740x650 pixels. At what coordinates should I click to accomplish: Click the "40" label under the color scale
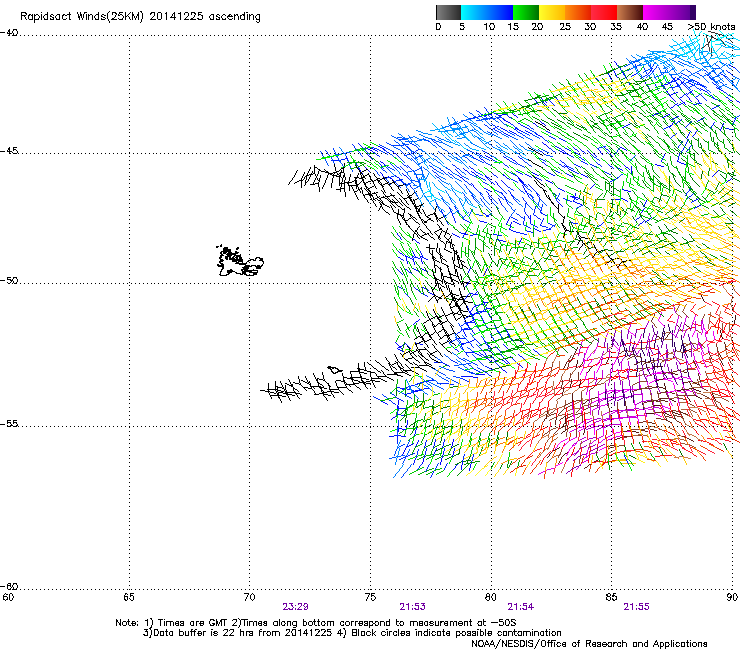click(642, 27)
